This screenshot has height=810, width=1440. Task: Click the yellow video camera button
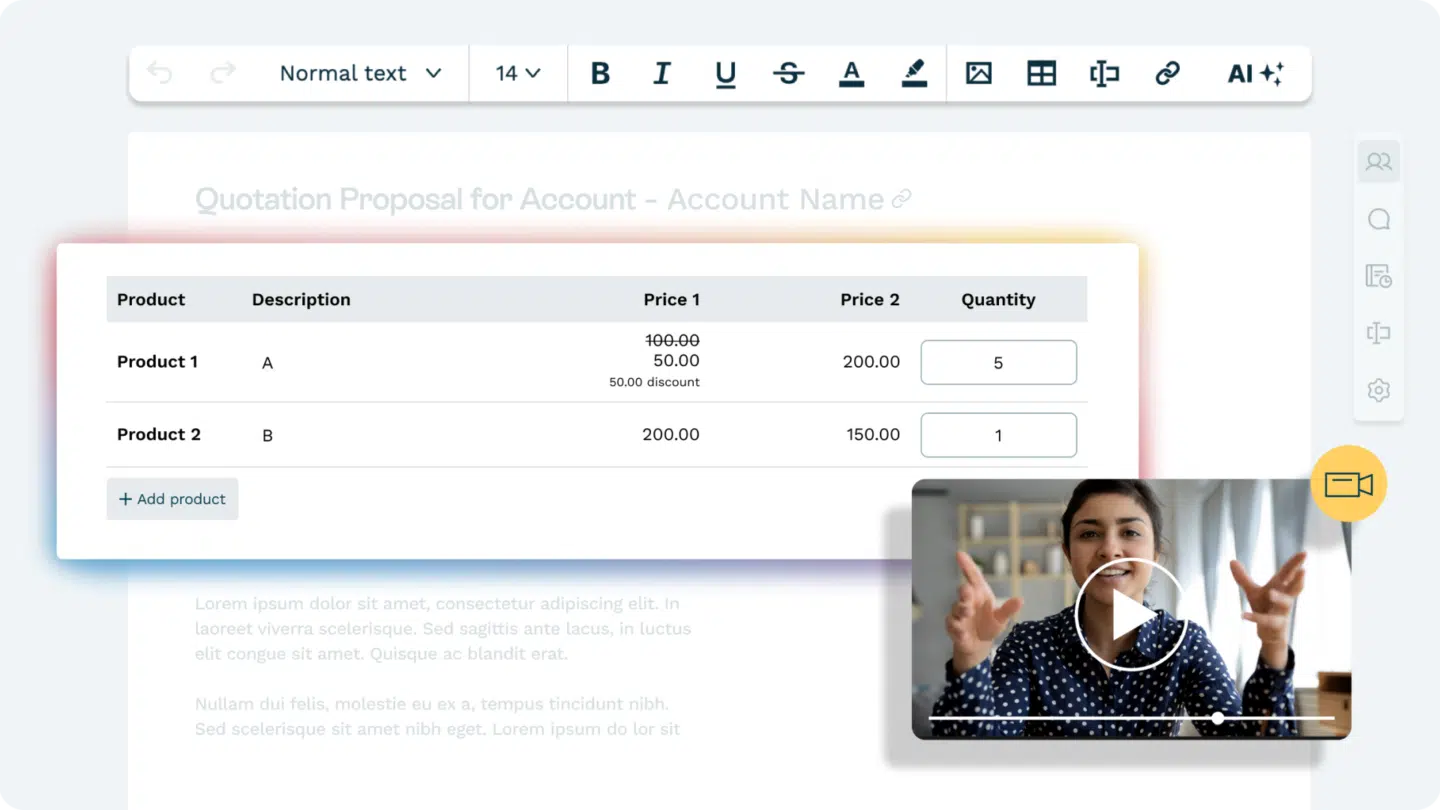coord(1348,484)
